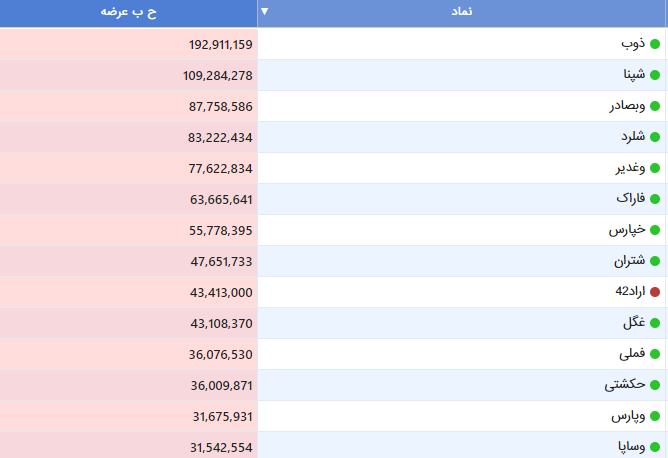Viewport: 668px width, 458px height.
Task: Open the وغدیر symbol link
Action: point(630,168)
